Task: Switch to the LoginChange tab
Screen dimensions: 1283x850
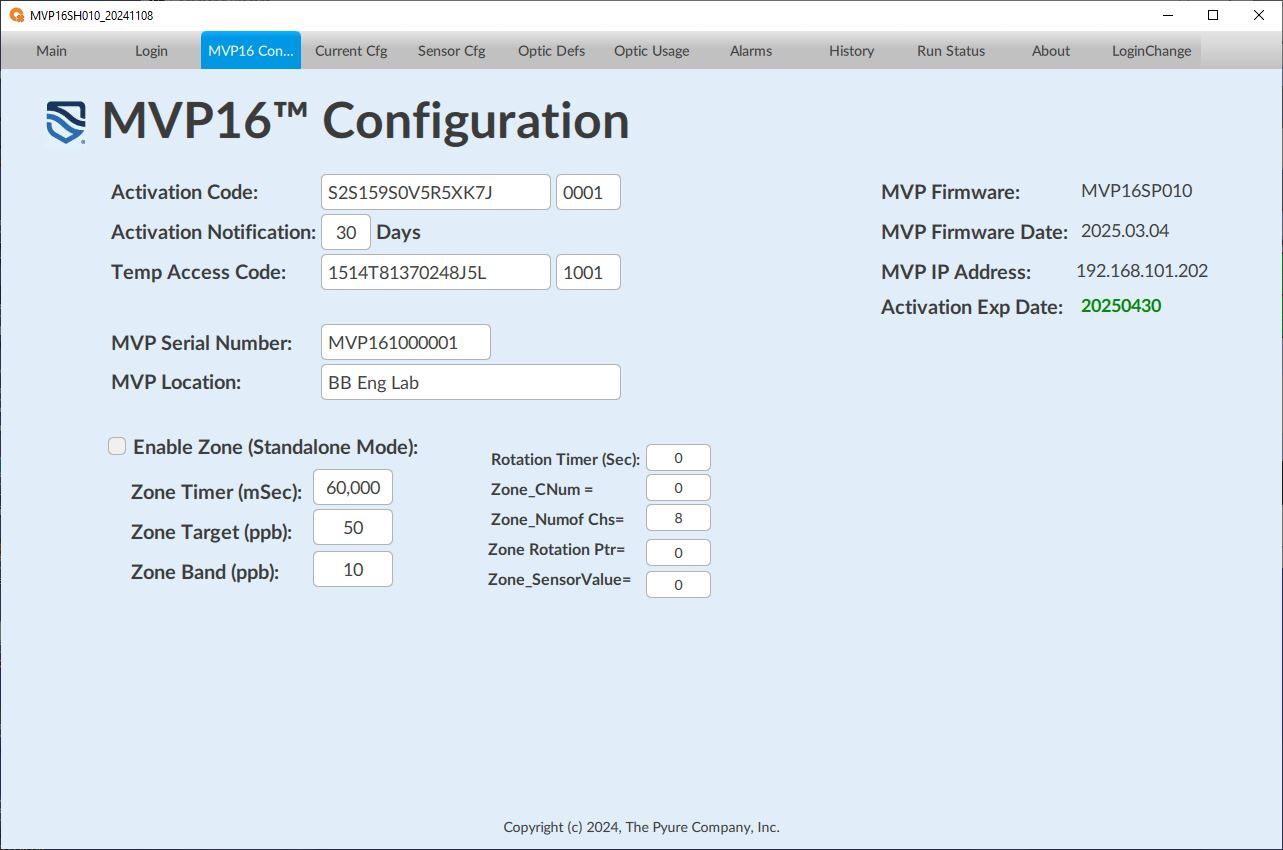Action: (1151, 51)
